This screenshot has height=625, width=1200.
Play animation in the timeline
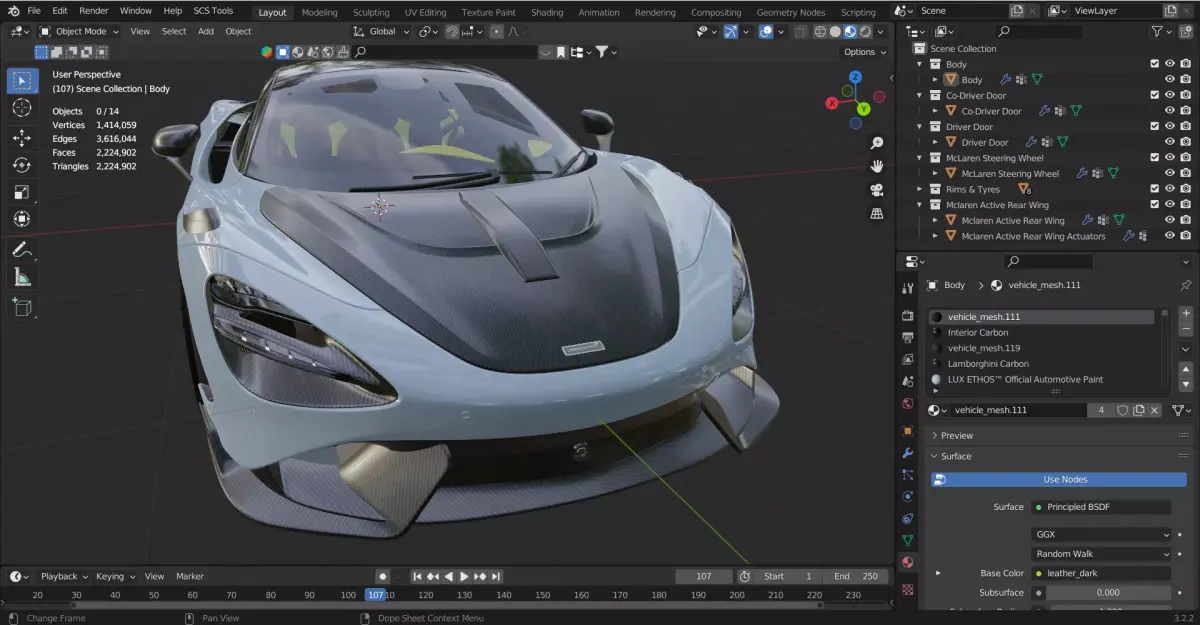click(x=464, y=576)
